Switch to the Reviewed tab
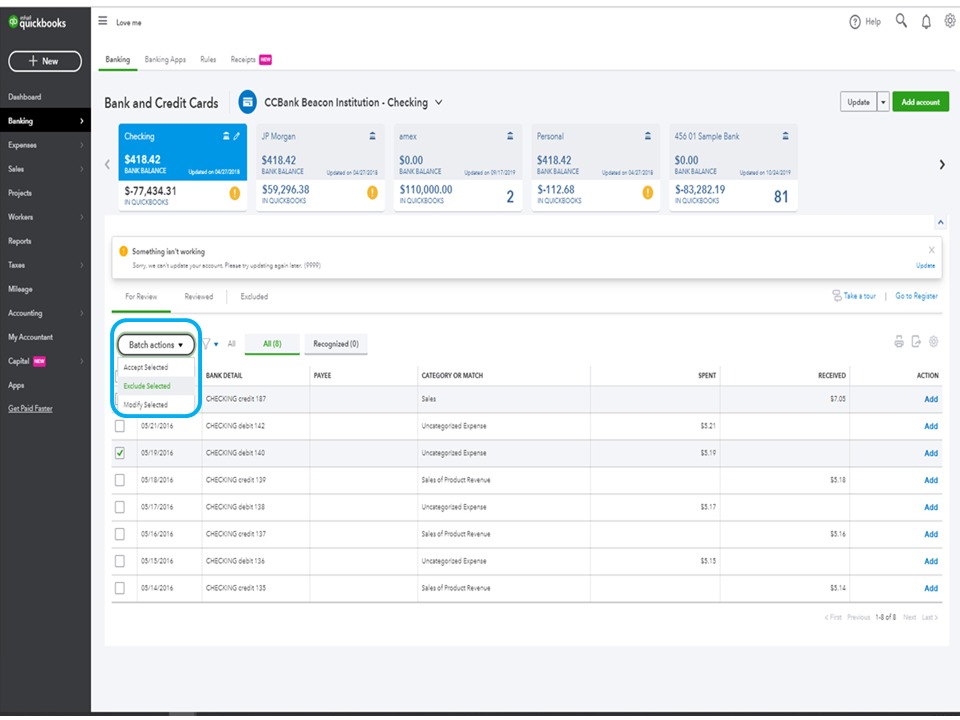The image size is (960, 720). click(198, 297)
